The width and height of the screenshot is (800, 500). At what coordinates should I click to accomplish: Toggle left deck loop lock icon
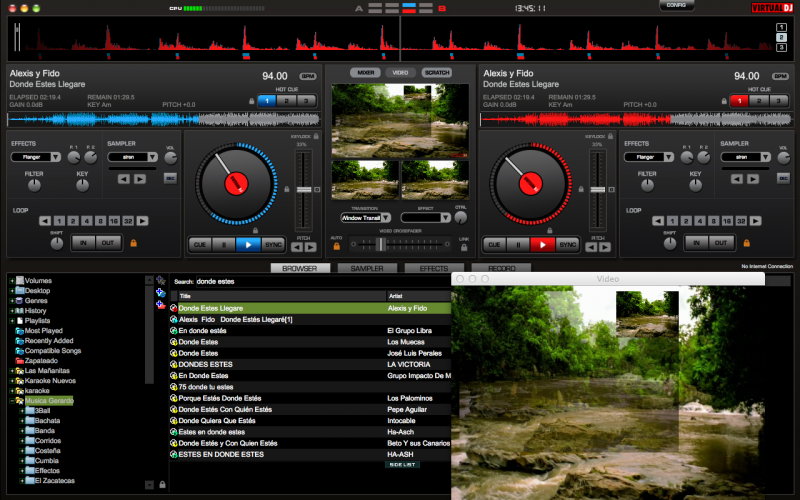pyautogui.click(x=134, y=243)
